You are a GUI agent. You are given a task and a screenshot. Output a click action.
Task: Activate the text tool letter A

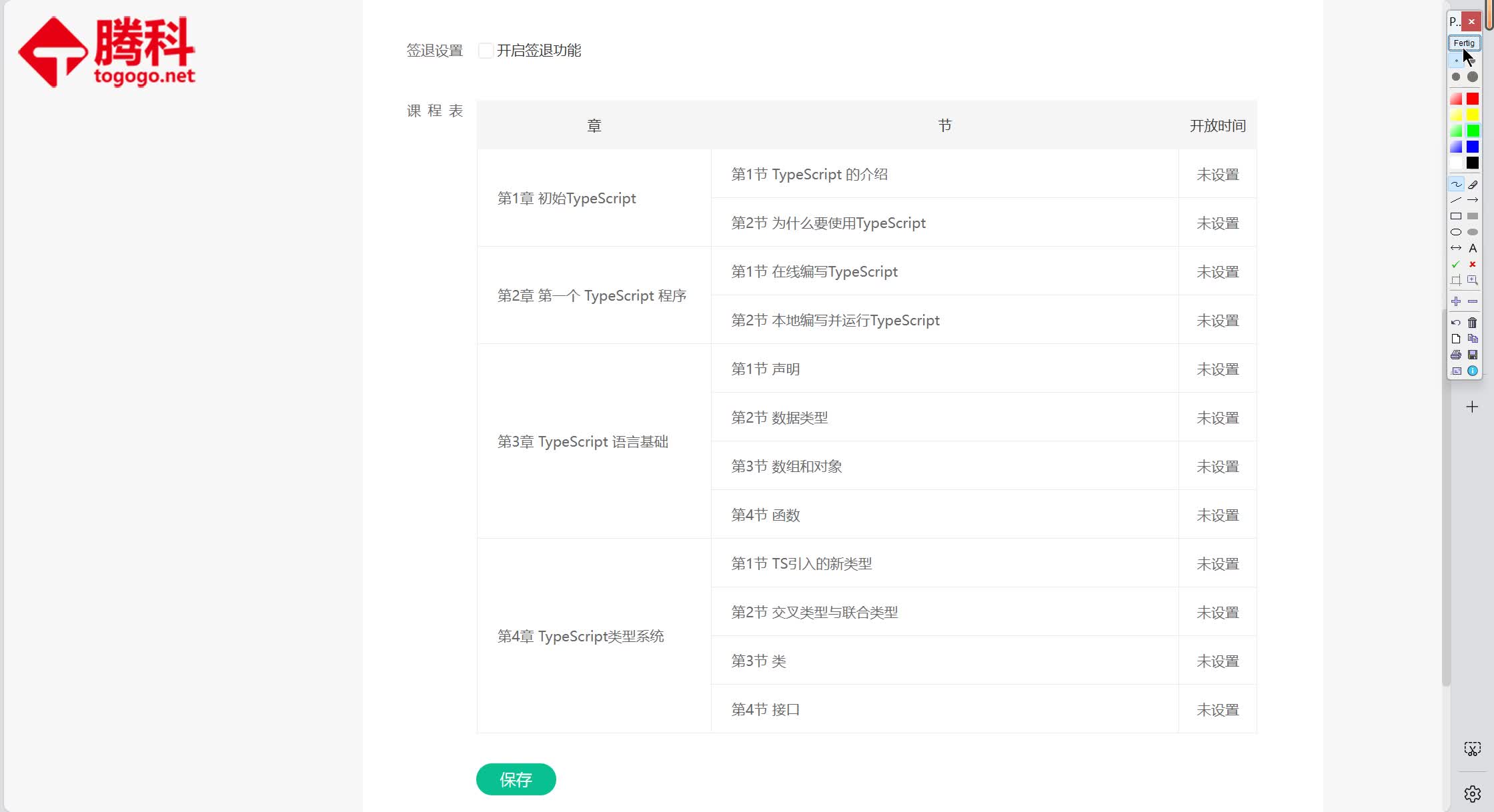[1473, 248]
